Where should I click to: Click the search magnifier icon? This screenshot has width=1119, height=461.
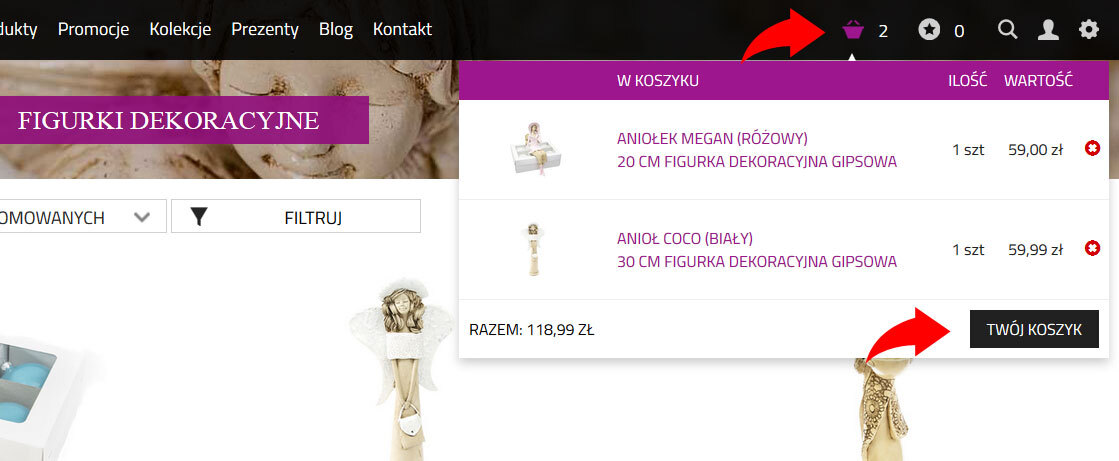(1007, 29)
